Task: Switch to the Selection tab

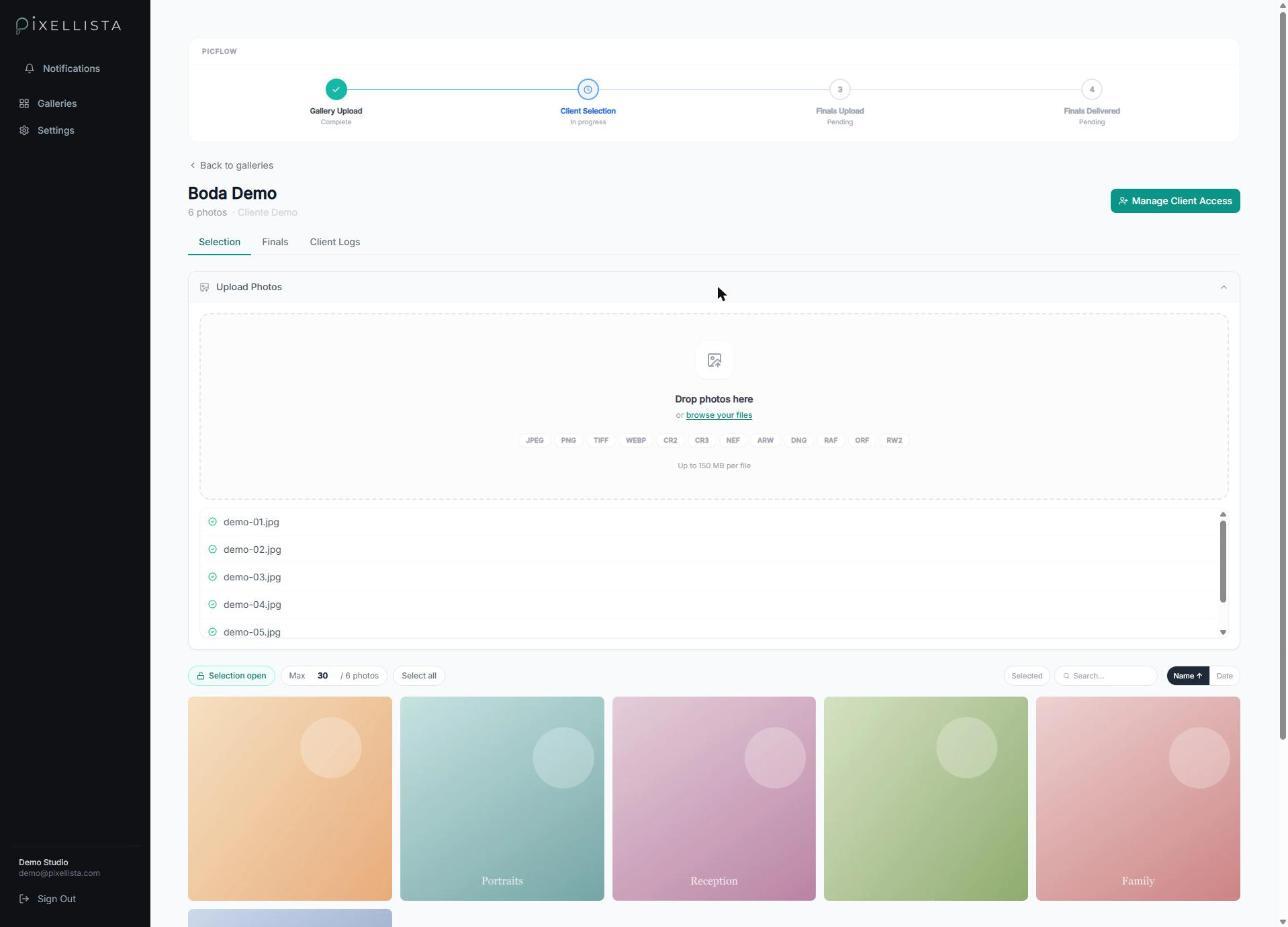Action: click(x=219, y=242)
